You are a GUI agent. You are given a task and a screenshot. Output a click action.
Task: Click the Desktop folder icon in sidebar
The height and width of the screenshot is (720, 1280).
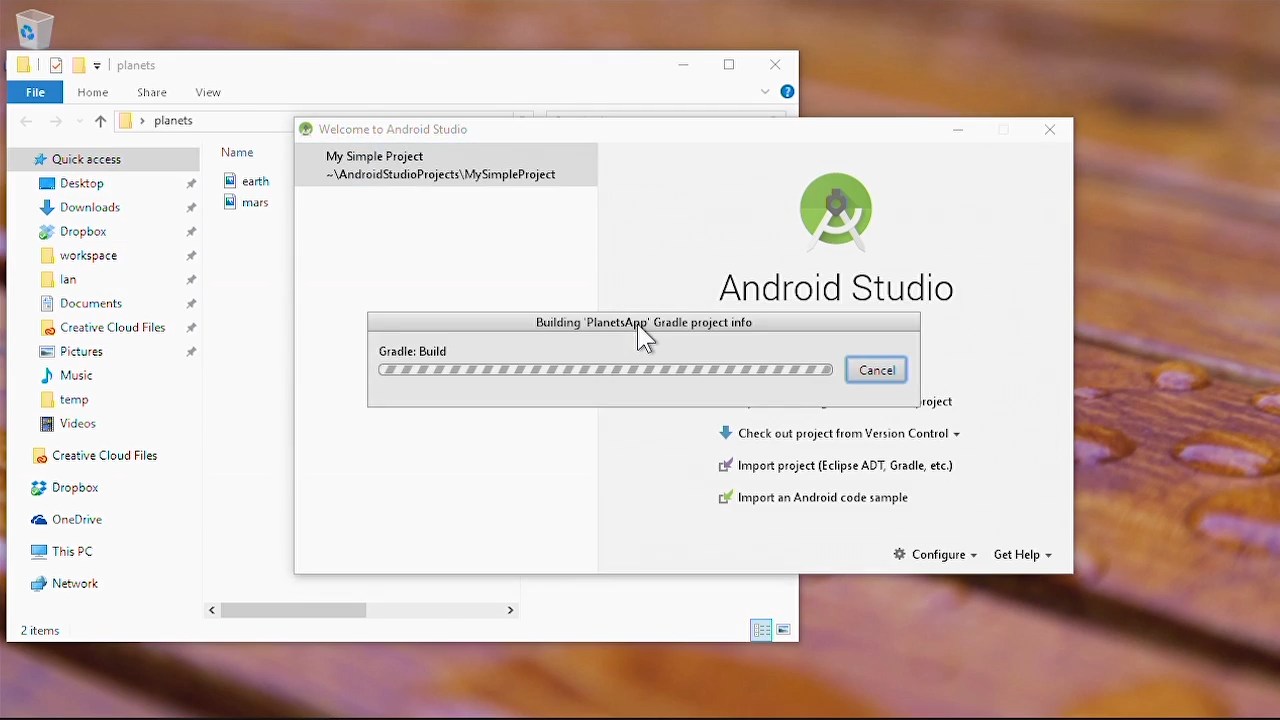(x=47, y=183)
